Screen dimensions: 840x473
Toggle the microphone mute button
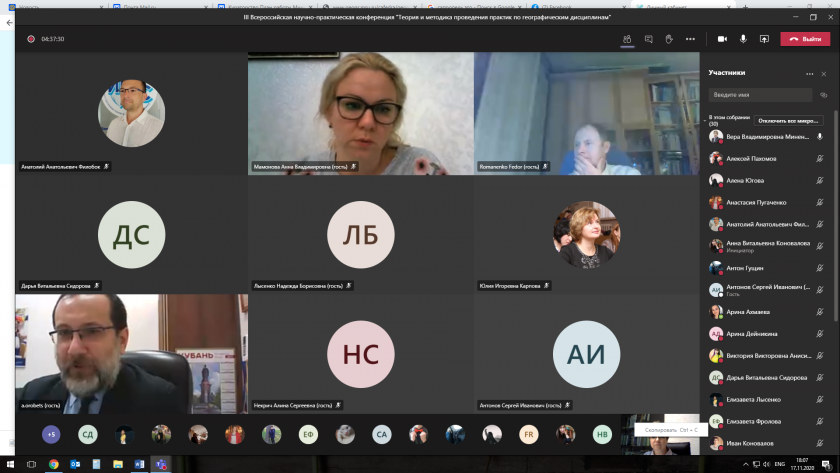click(x=743, y=39)
